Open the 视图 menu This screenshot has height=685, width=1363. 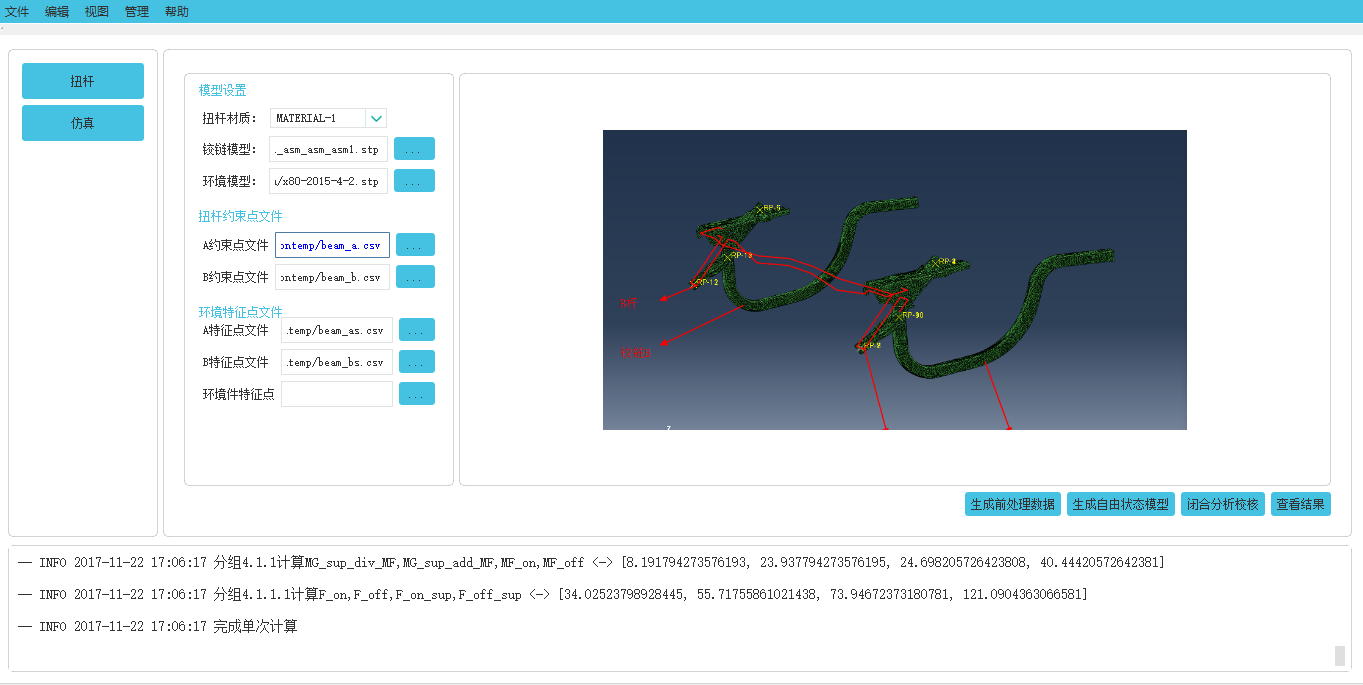tap(97, 12)
